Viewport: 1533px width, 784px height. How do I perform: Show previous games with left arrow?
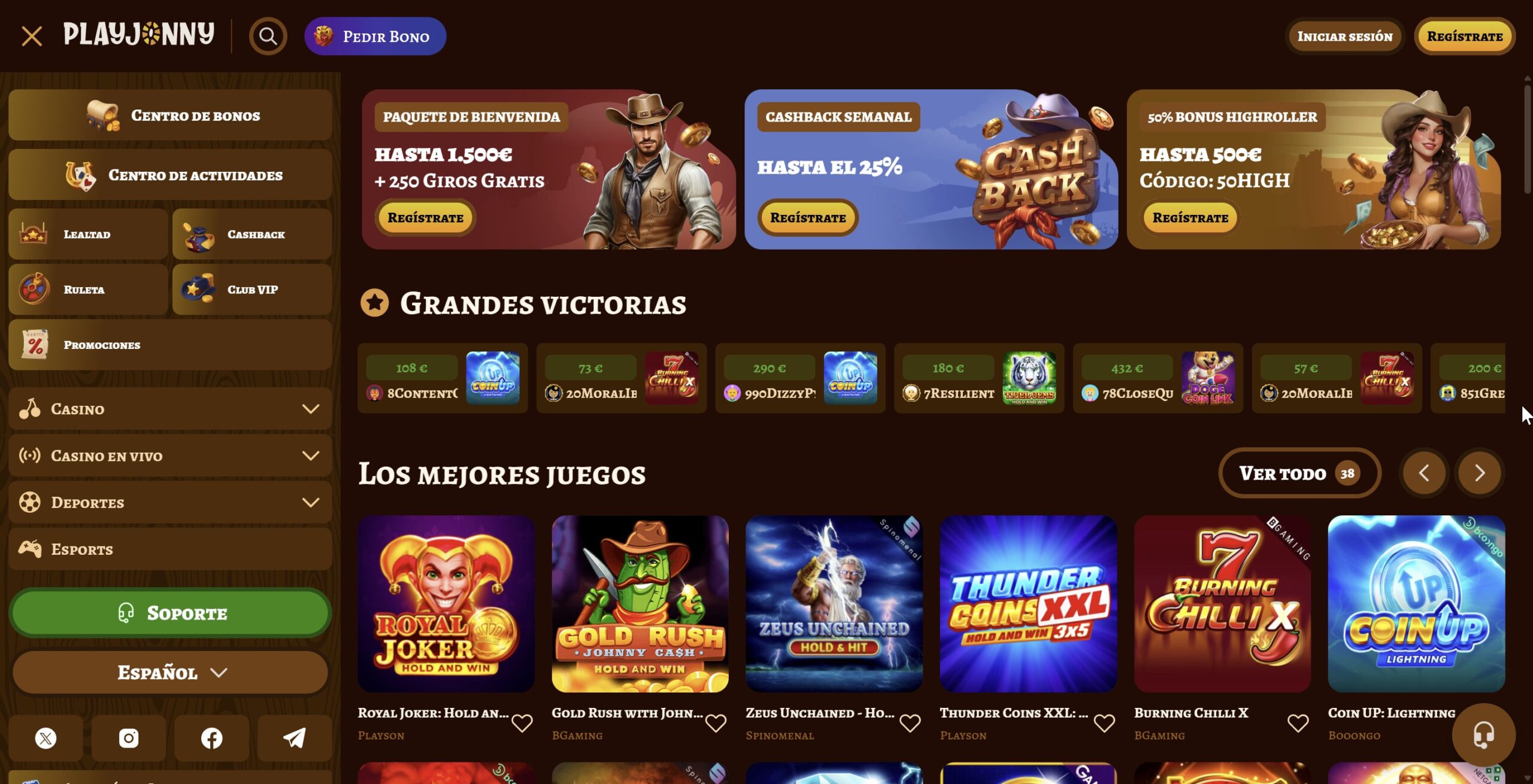tap(1424, 473)
